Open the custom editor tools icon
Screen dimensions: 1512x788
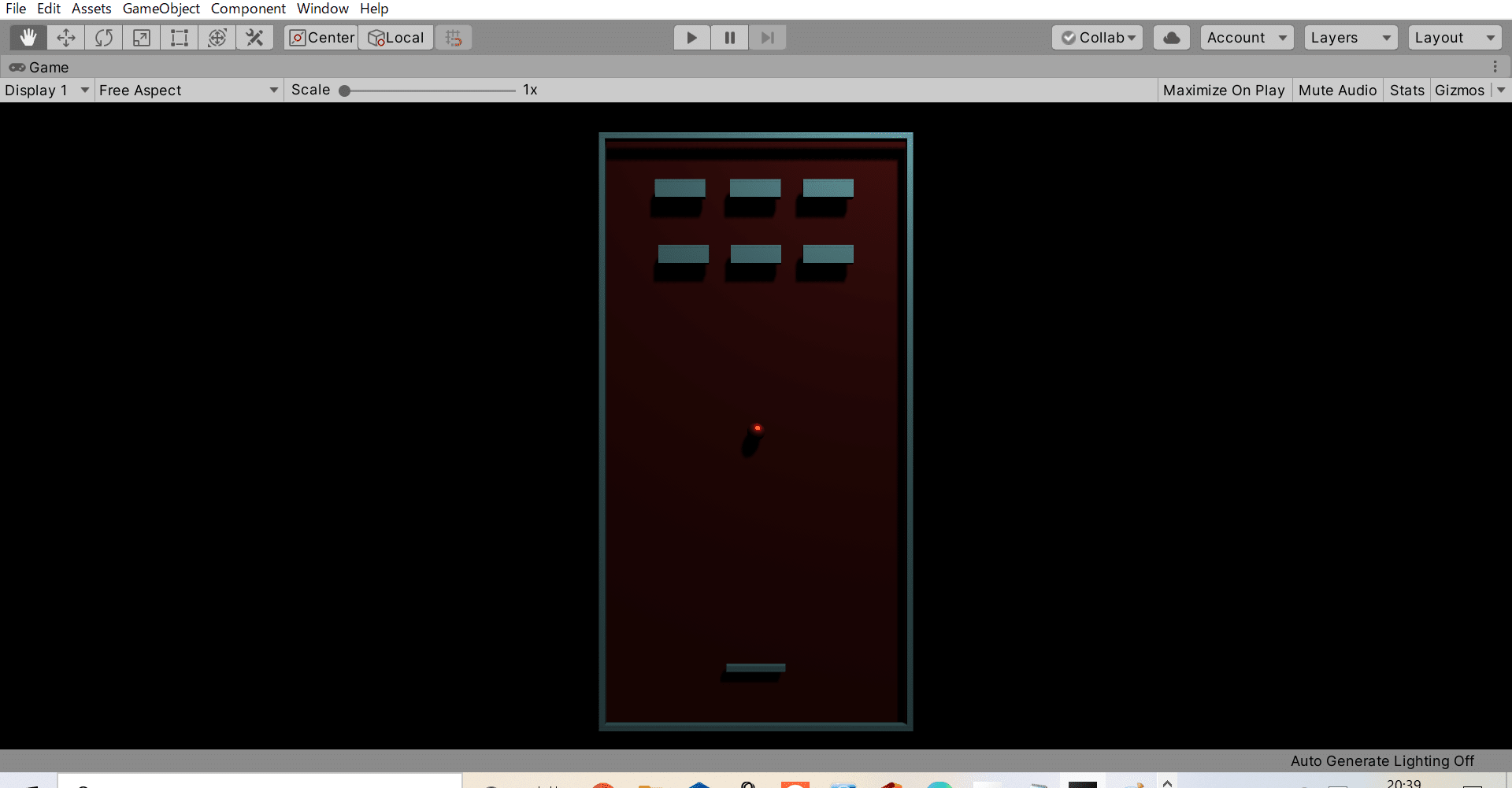[x=255, y=38]
